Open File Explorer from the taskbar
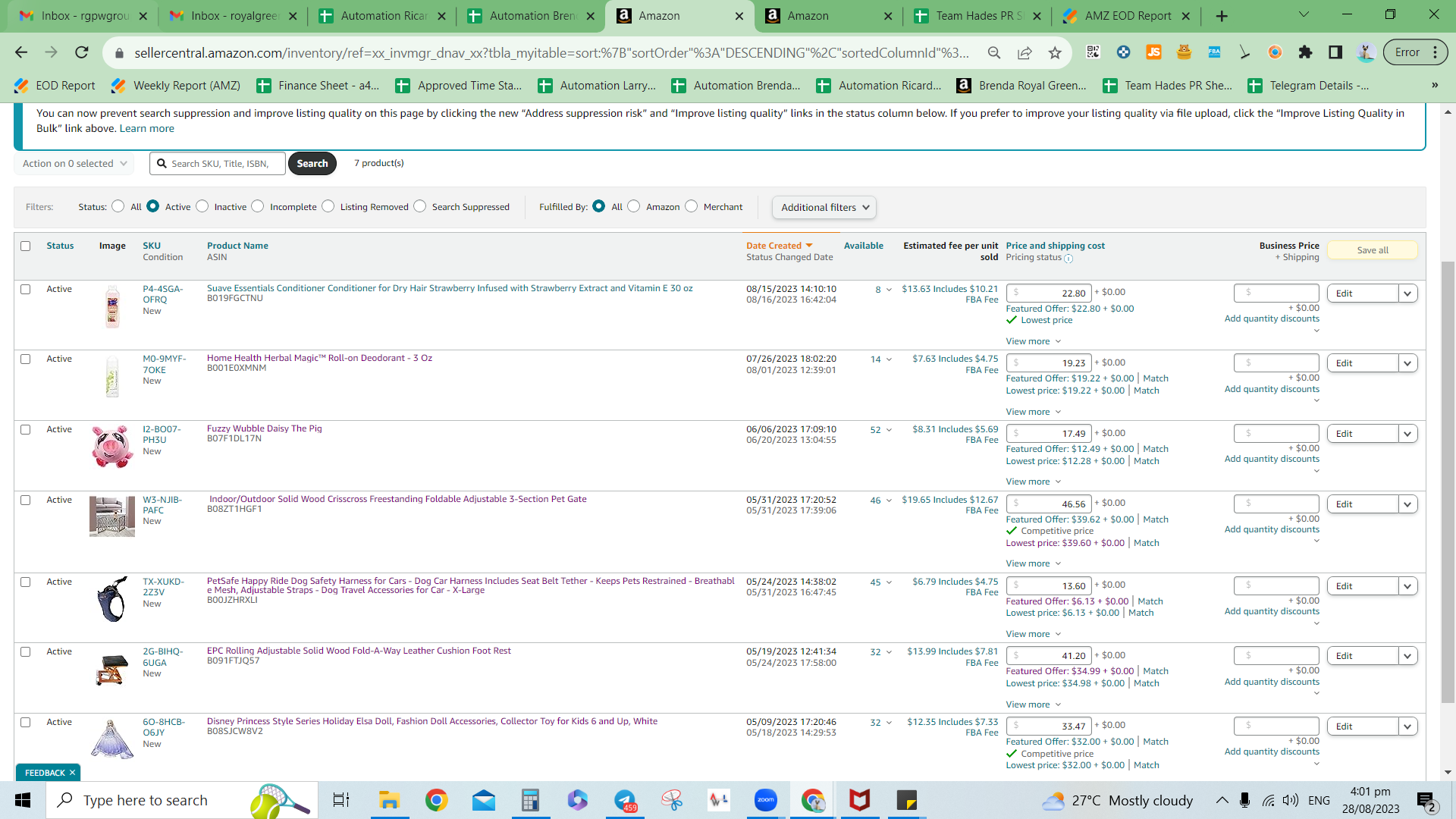This screenshot has width=1456, height=819. 389,800
